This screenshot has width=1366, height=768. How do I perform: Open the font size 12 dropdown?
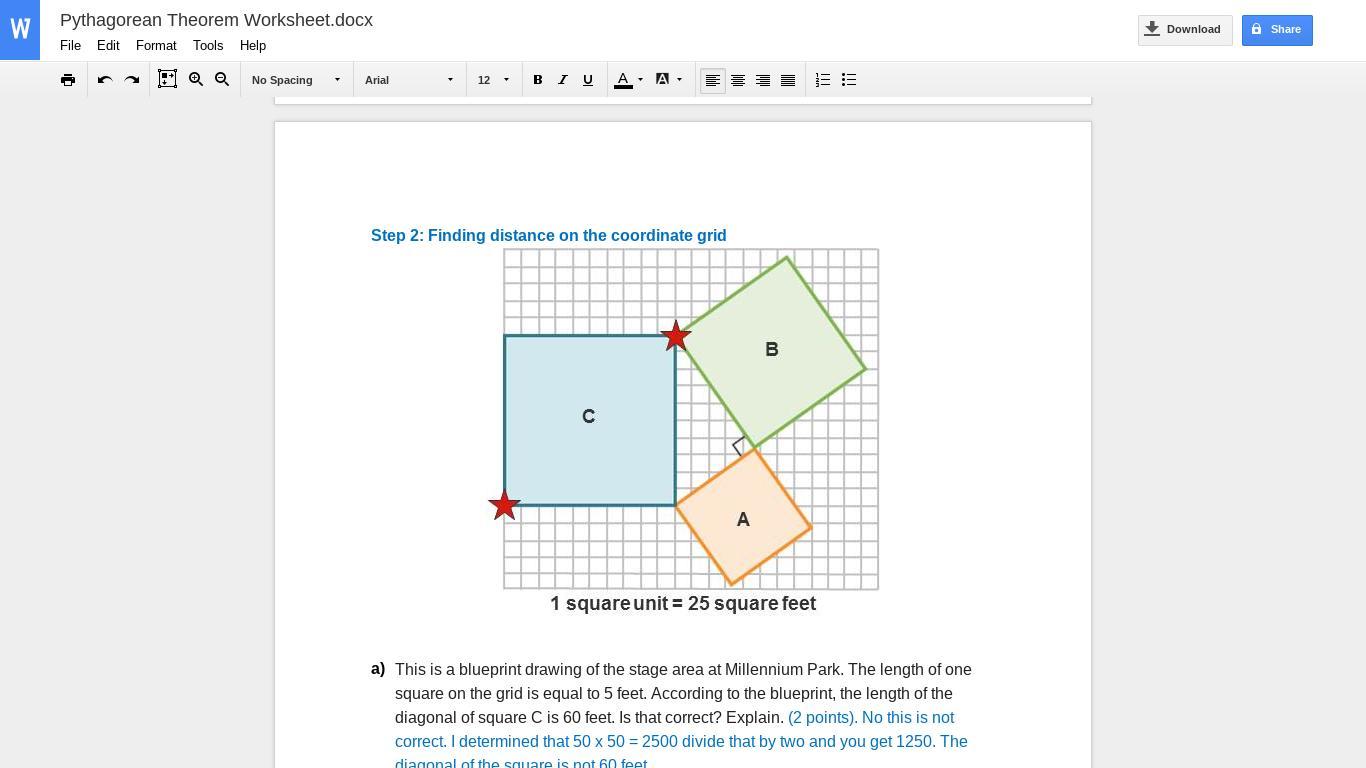(494, 80)
